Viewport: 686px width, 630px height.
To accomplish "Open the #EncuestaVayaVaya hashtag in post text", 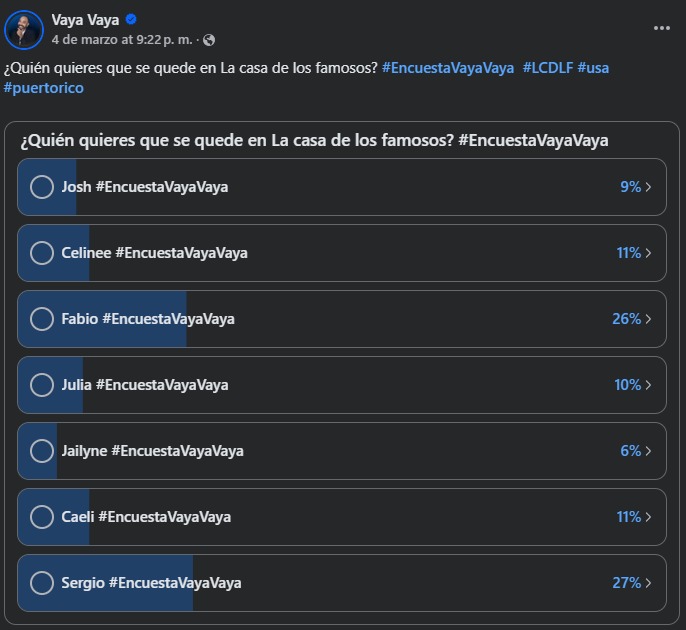I will pyautogui.click(x=448, y=68).
